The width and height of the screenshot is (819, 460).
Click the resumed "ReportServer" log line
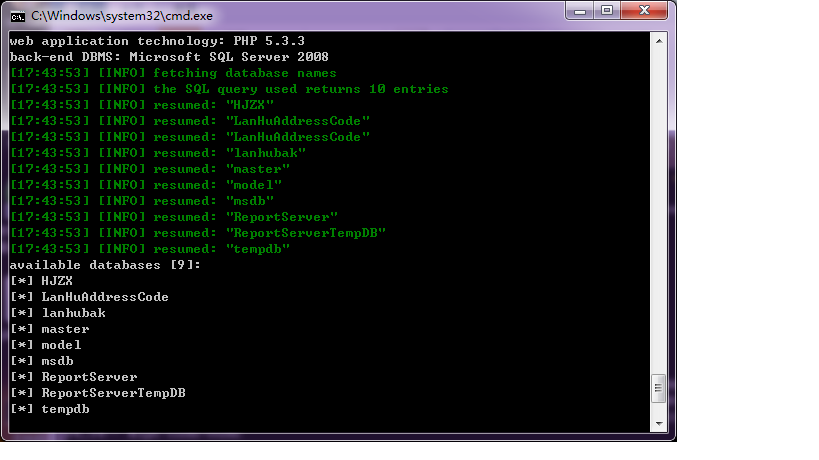coord(174,217)
